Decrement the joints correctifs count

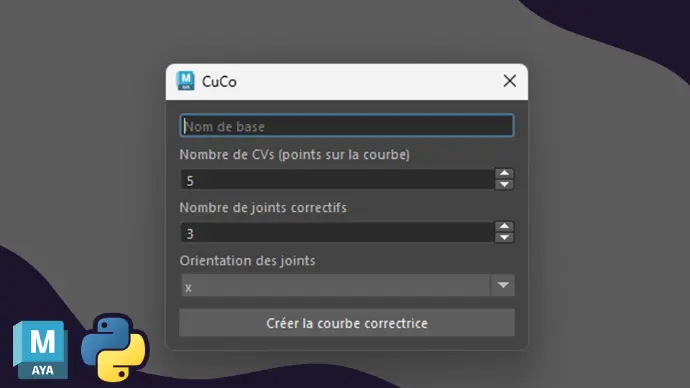tap(504, 237)
